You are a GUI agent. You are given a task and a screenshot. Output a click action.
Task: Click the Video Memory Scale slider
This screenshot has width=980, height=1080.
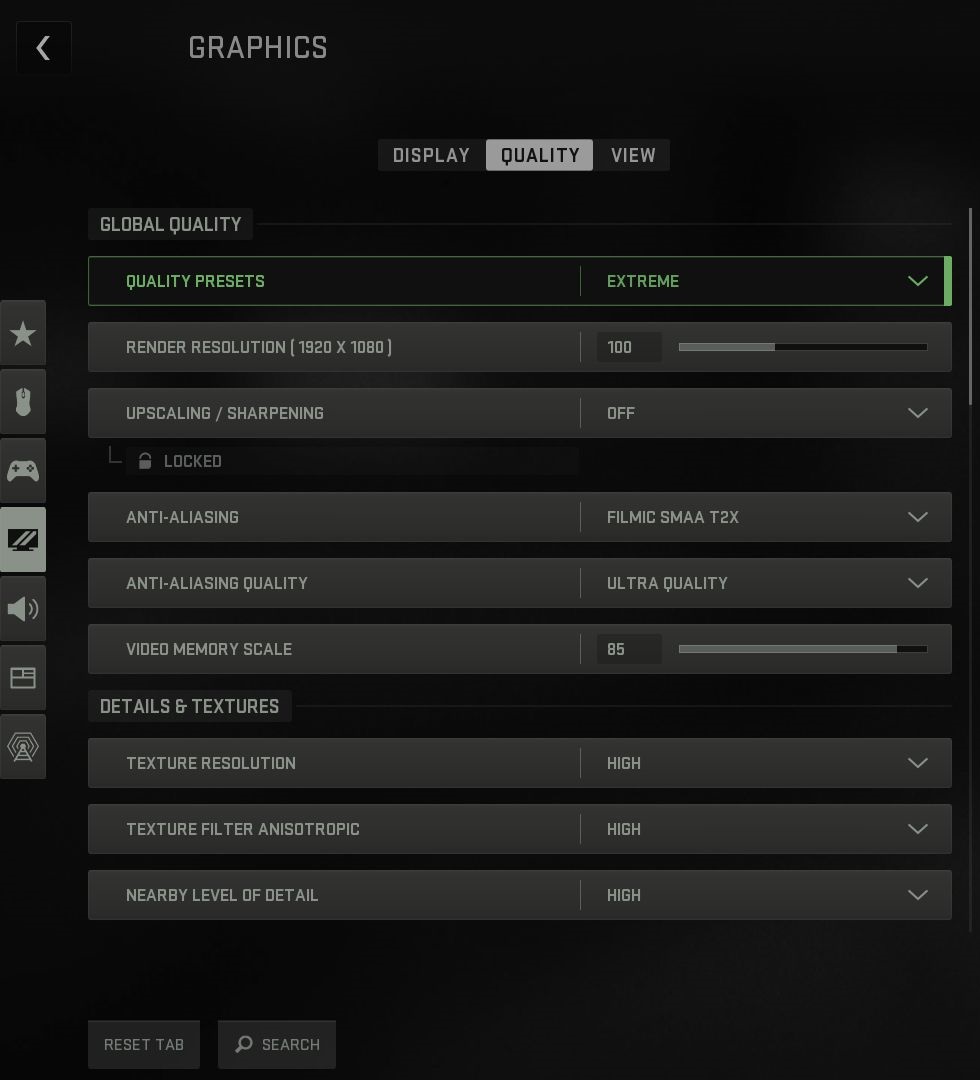pos(803,649)
